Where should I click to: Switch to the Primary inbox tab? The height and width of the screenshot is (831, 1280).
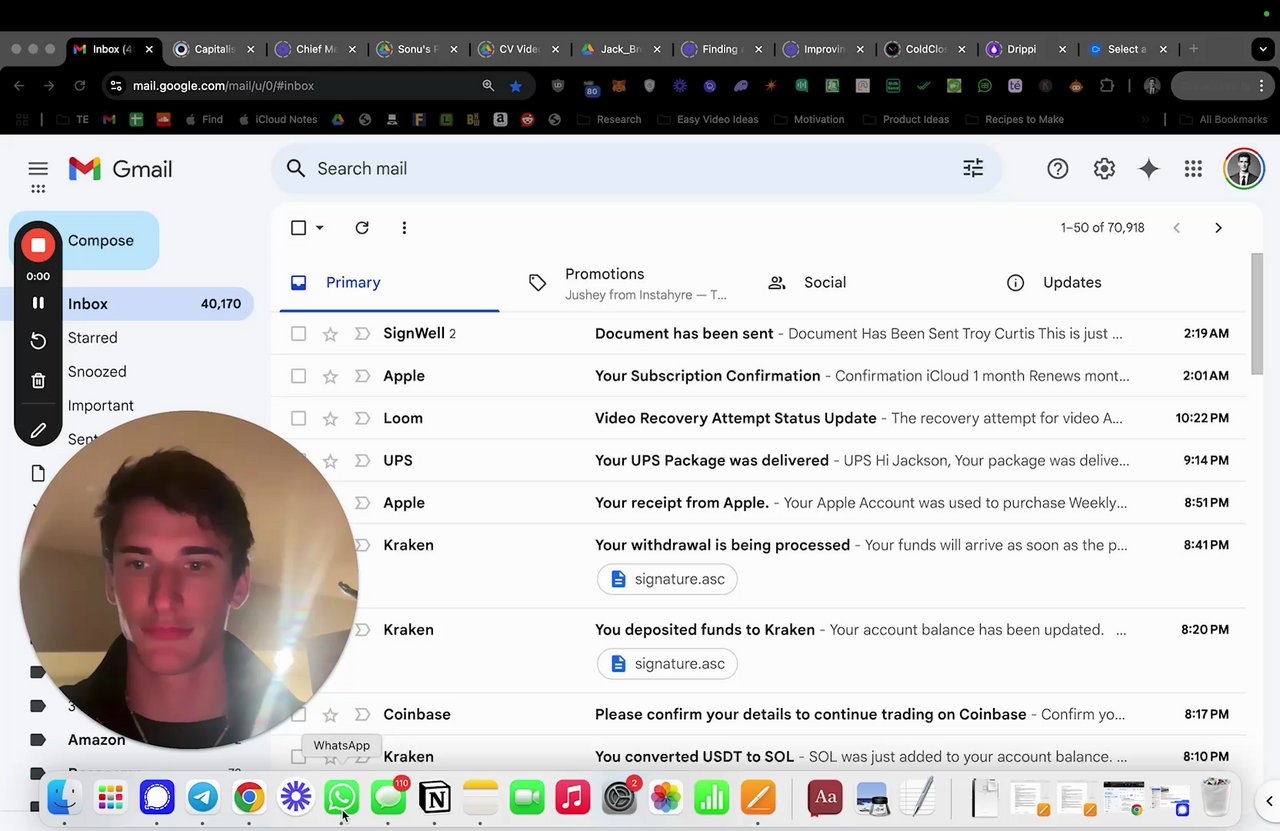click(x=388, y=283)
